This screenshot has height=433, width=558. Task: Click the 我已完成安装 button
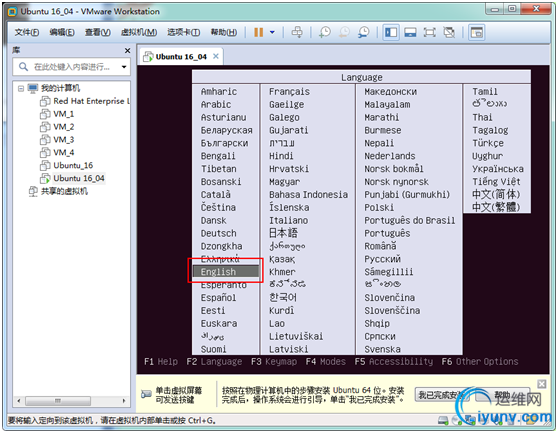pyautogui.click(x=442, y=395)
